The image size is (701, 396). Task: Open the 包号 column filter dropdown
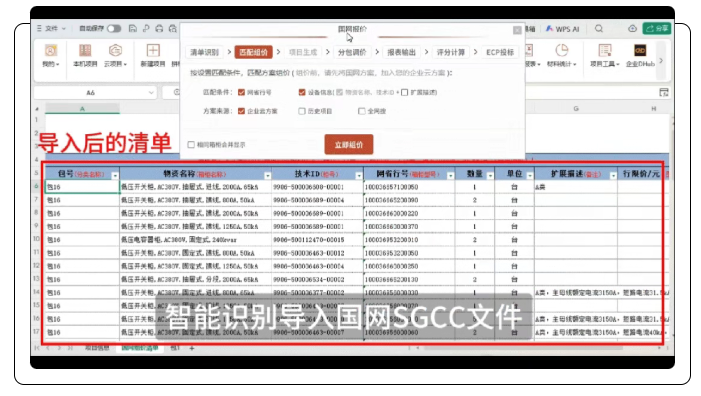(x=115, y=176)
